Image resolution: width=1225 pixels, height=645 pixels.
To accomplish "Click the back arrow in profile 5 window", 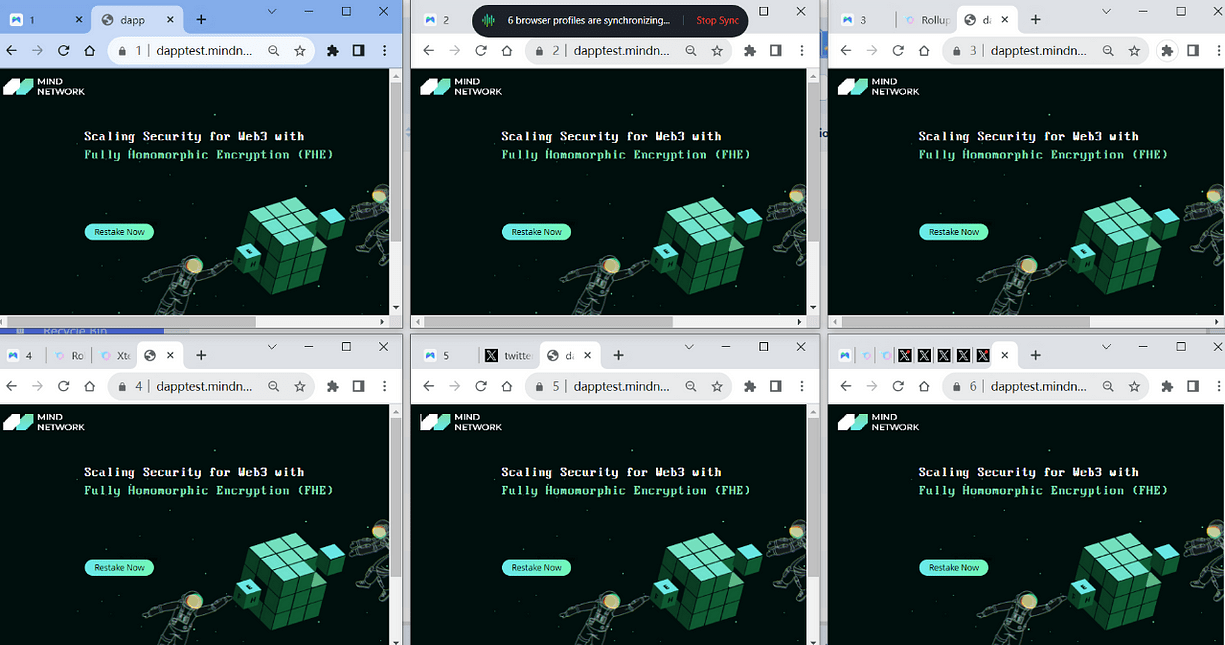I will tap(429, 386).
